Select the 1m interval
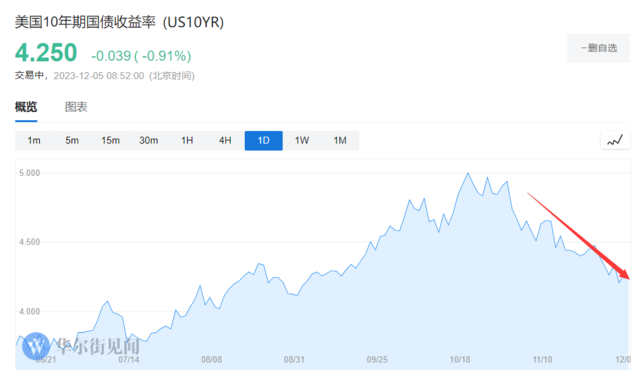Viewport: 640px width, 379px height. (x=34, y=141)
